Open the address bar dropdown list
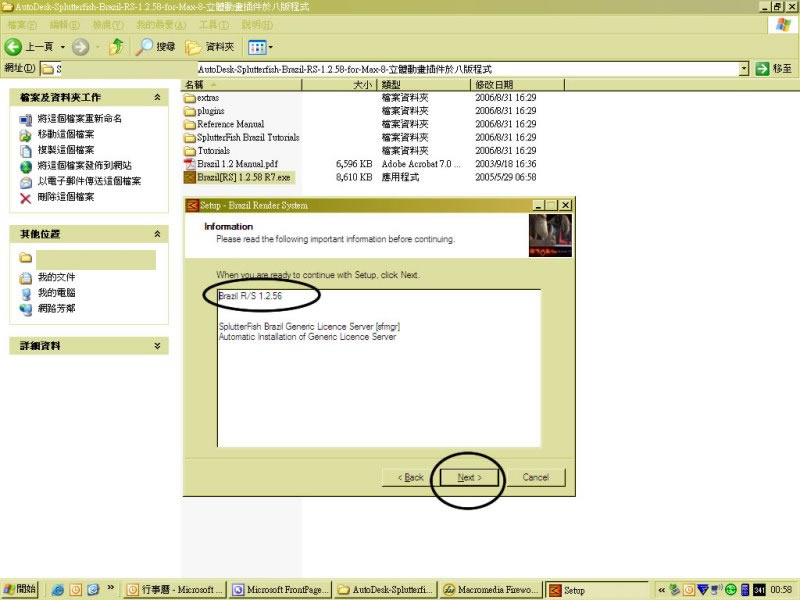 tap(744, 69)
